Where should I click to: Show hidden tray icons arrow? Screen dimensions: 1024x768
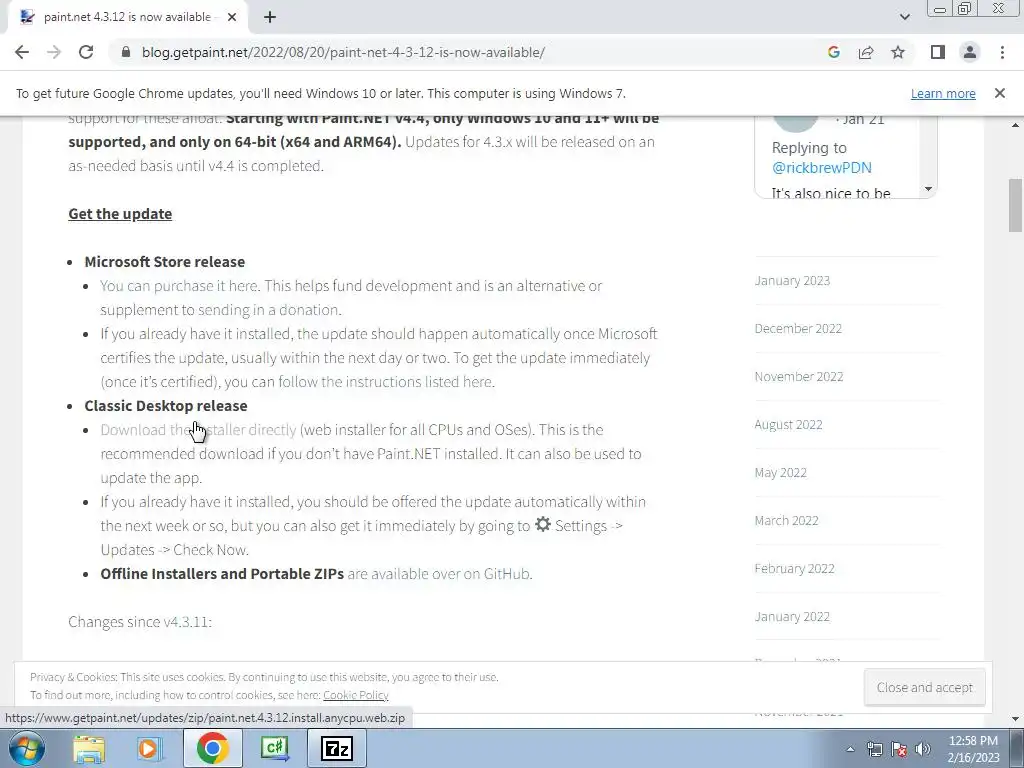[x=850, y=749]
